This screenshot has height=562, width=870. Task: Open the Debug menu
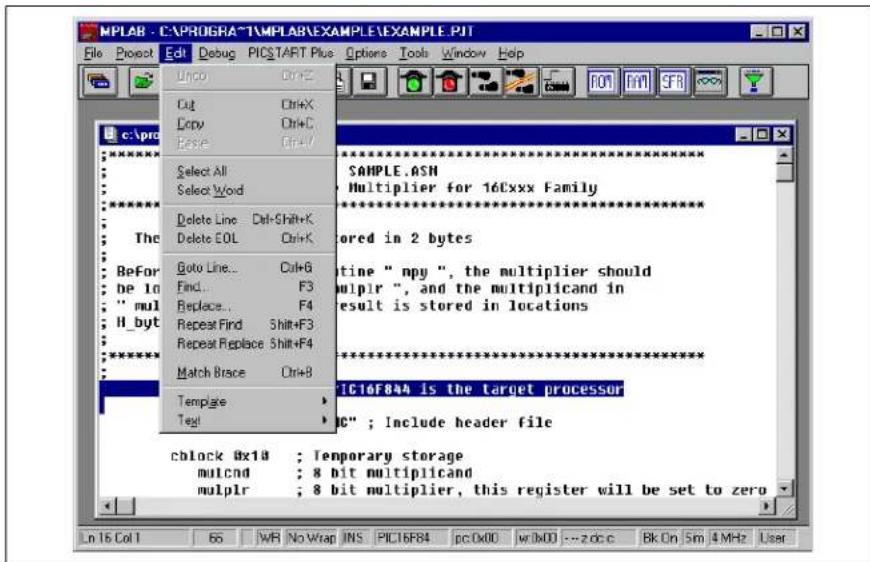tap(217, 53)
